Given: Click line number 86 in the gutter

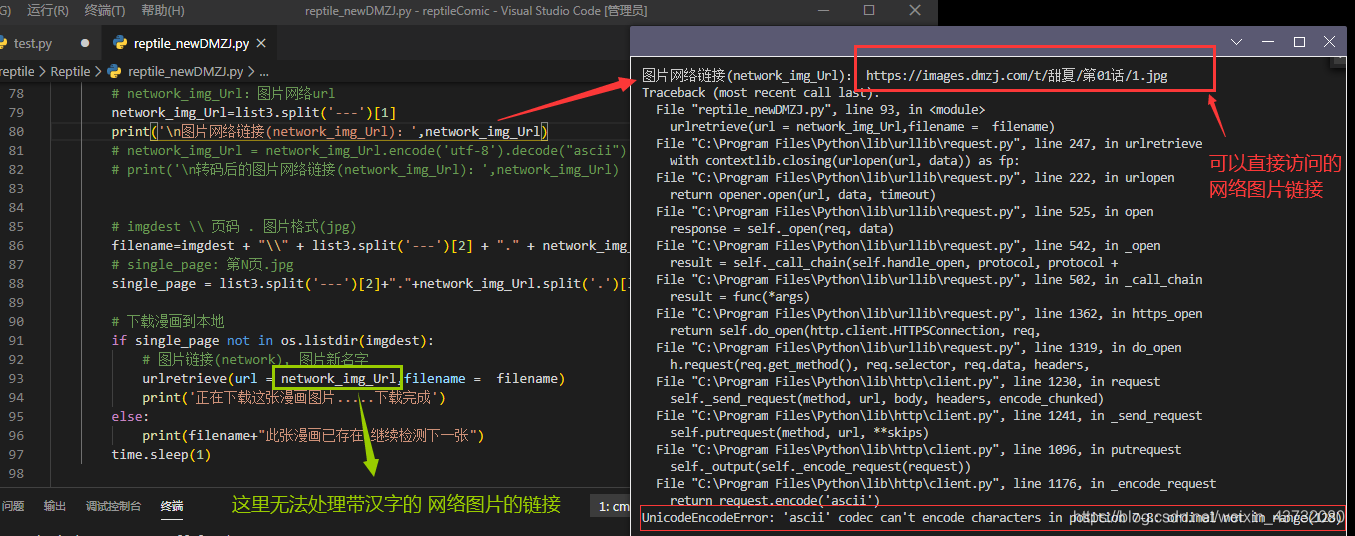Looking at the screenshot, I should pyautogui.click(x=15, y=245).
